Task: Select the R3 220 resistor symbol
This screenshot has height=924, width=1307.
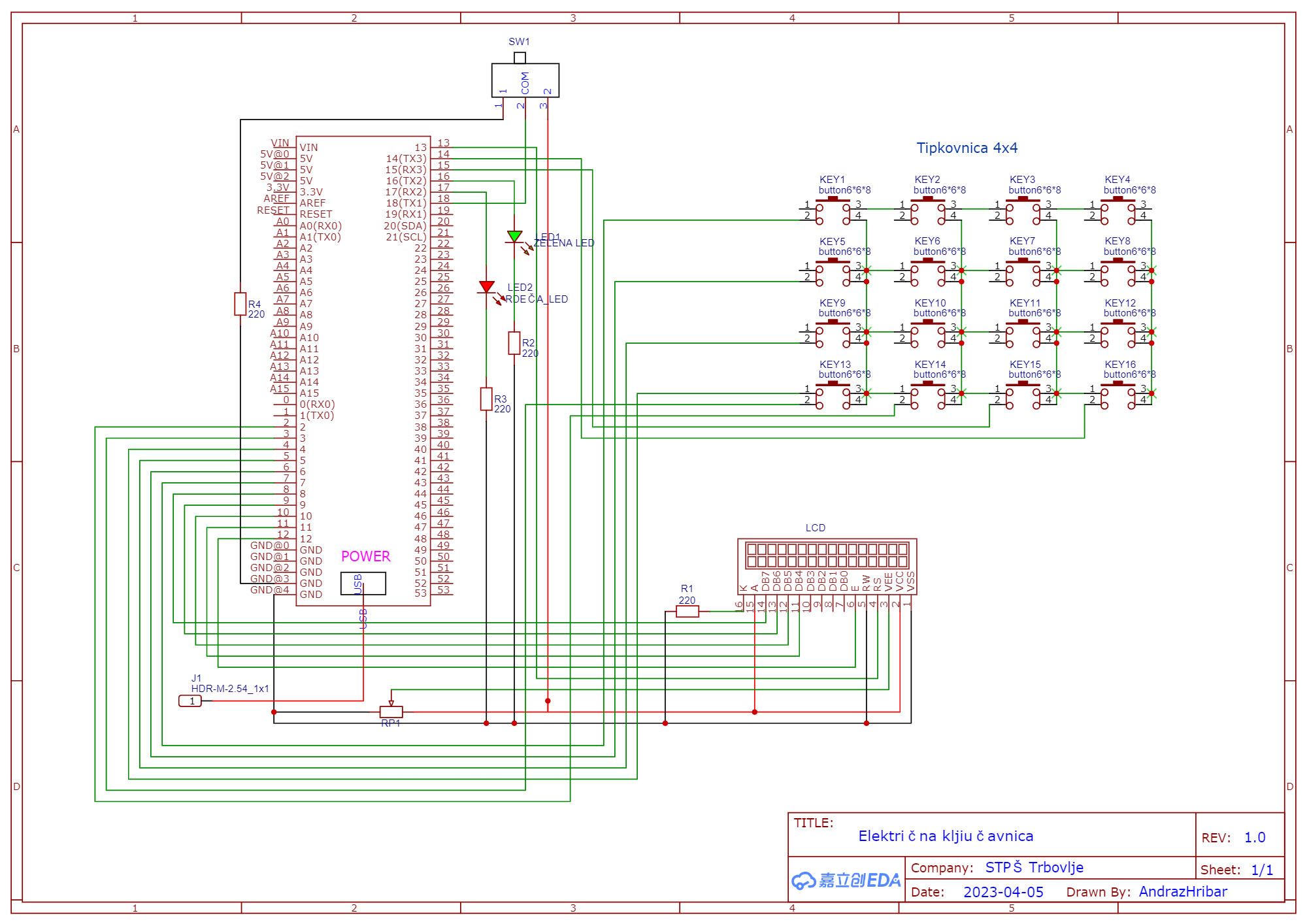Action: coord(487,400)
